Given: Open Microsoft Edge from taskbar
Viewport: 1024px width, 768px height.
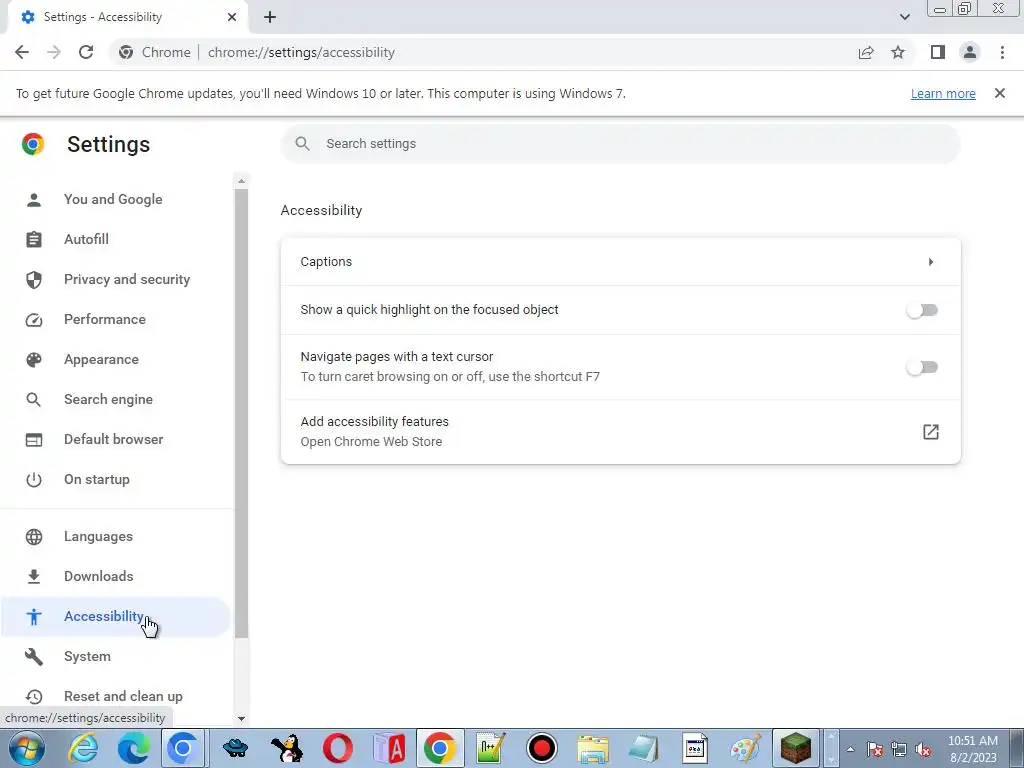Looking at the screenshot, I should pyautogui.click(x=133, y=748).
